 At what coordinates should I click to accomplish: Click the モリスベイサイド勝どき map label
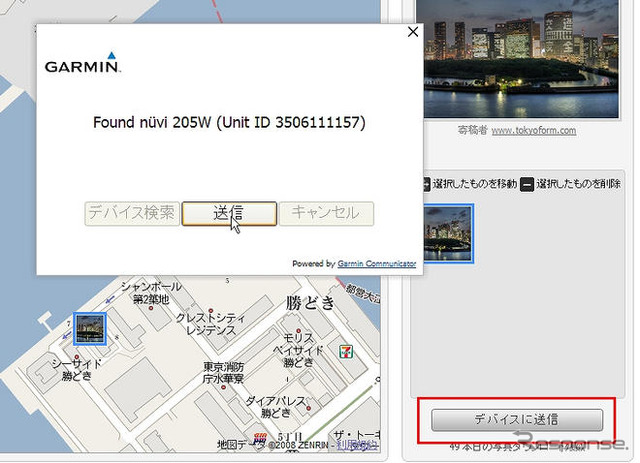pyautogui.click(x=299, y=350)
